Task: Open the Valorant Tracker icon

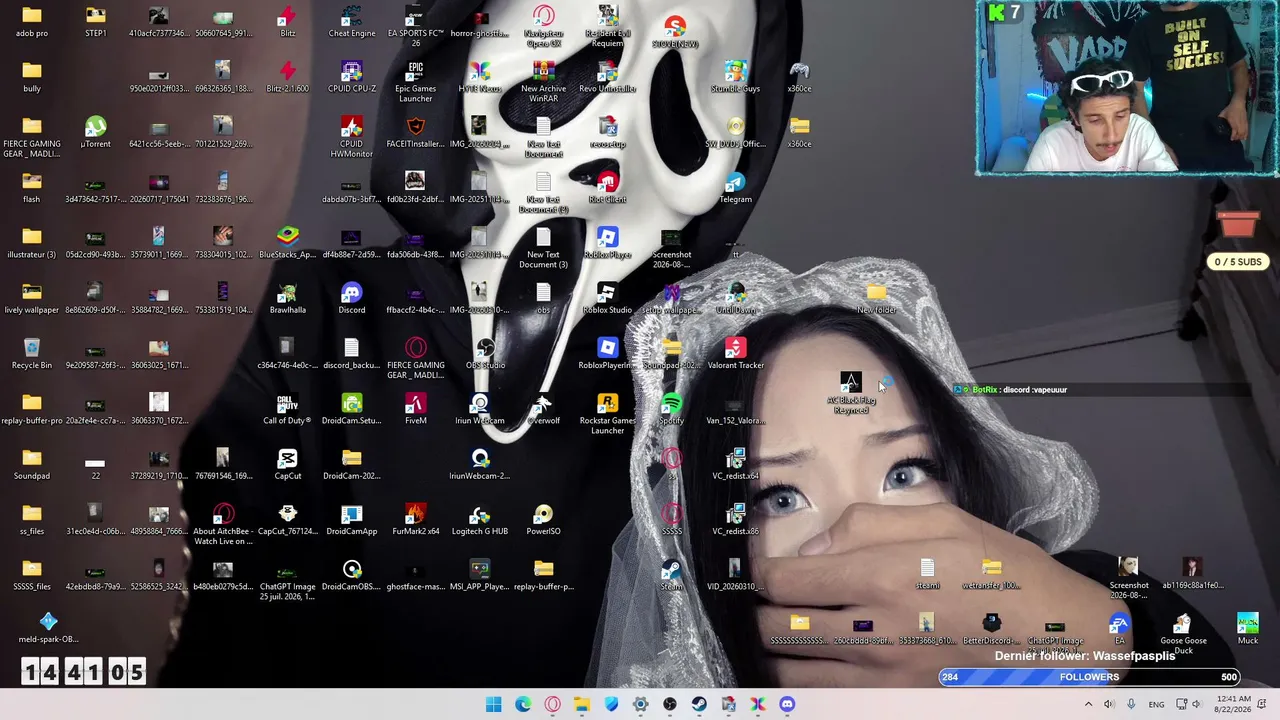Action: coord(735,353)
